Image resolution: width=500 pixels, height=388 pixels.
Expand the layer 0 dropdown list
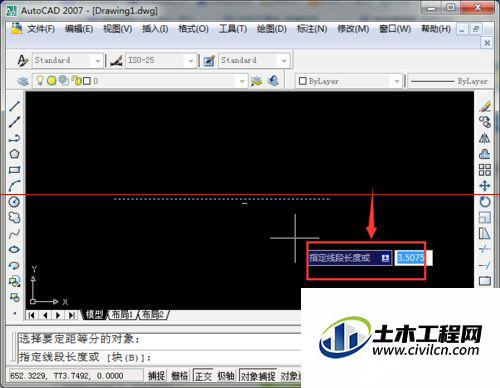pos(242,81)
